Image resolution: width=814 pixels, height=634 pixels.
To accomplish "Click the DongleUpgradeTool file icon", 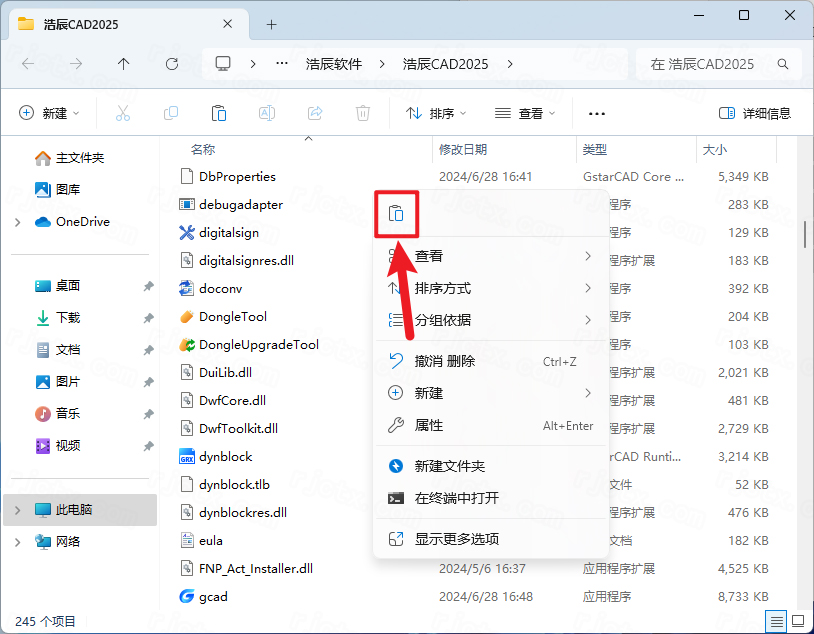I will pyautogui.click(x=186, y=344).
